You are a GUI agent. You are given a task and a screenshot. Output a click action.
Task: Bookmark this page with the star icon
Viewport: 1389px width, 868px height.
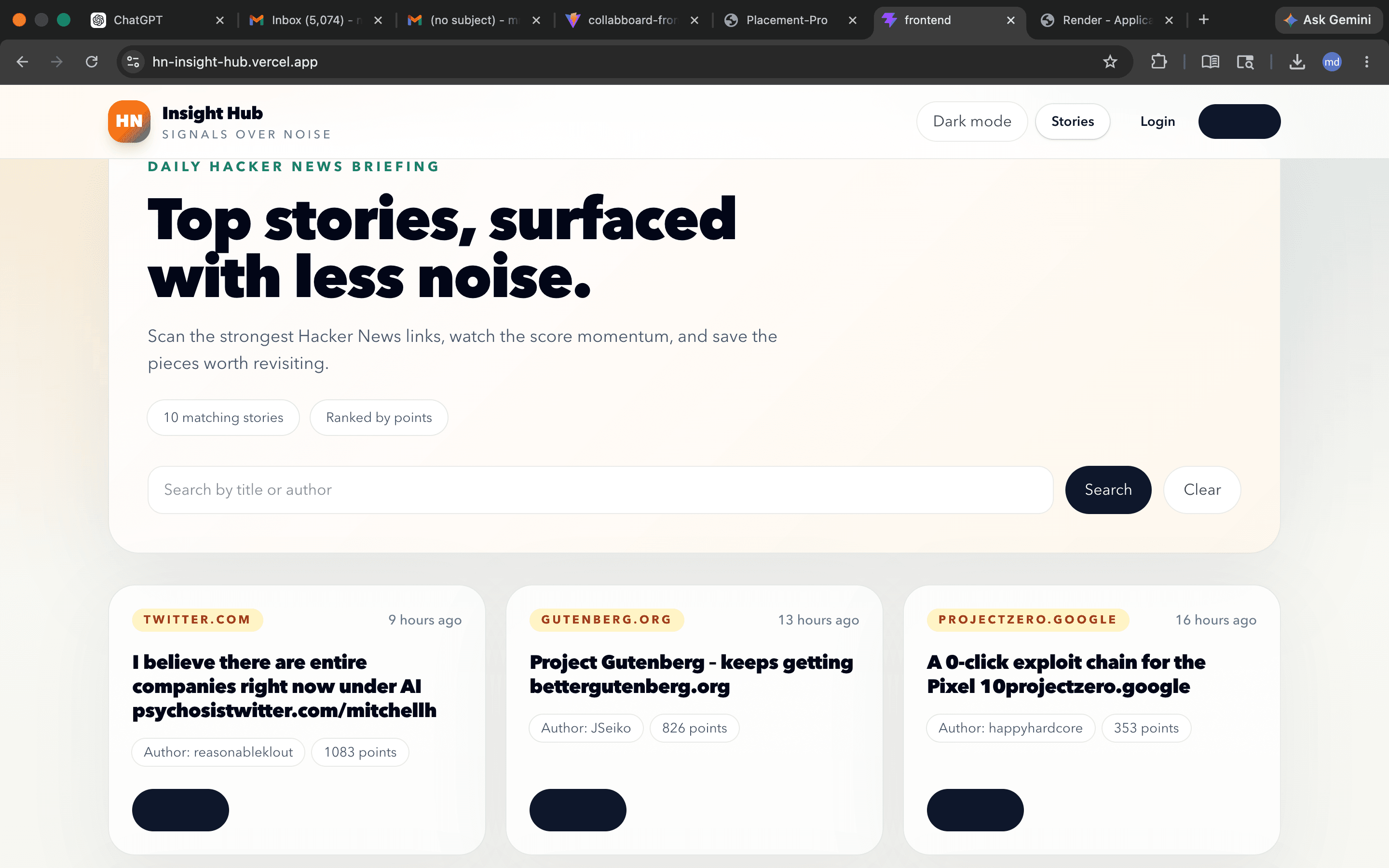point(1110,61)
